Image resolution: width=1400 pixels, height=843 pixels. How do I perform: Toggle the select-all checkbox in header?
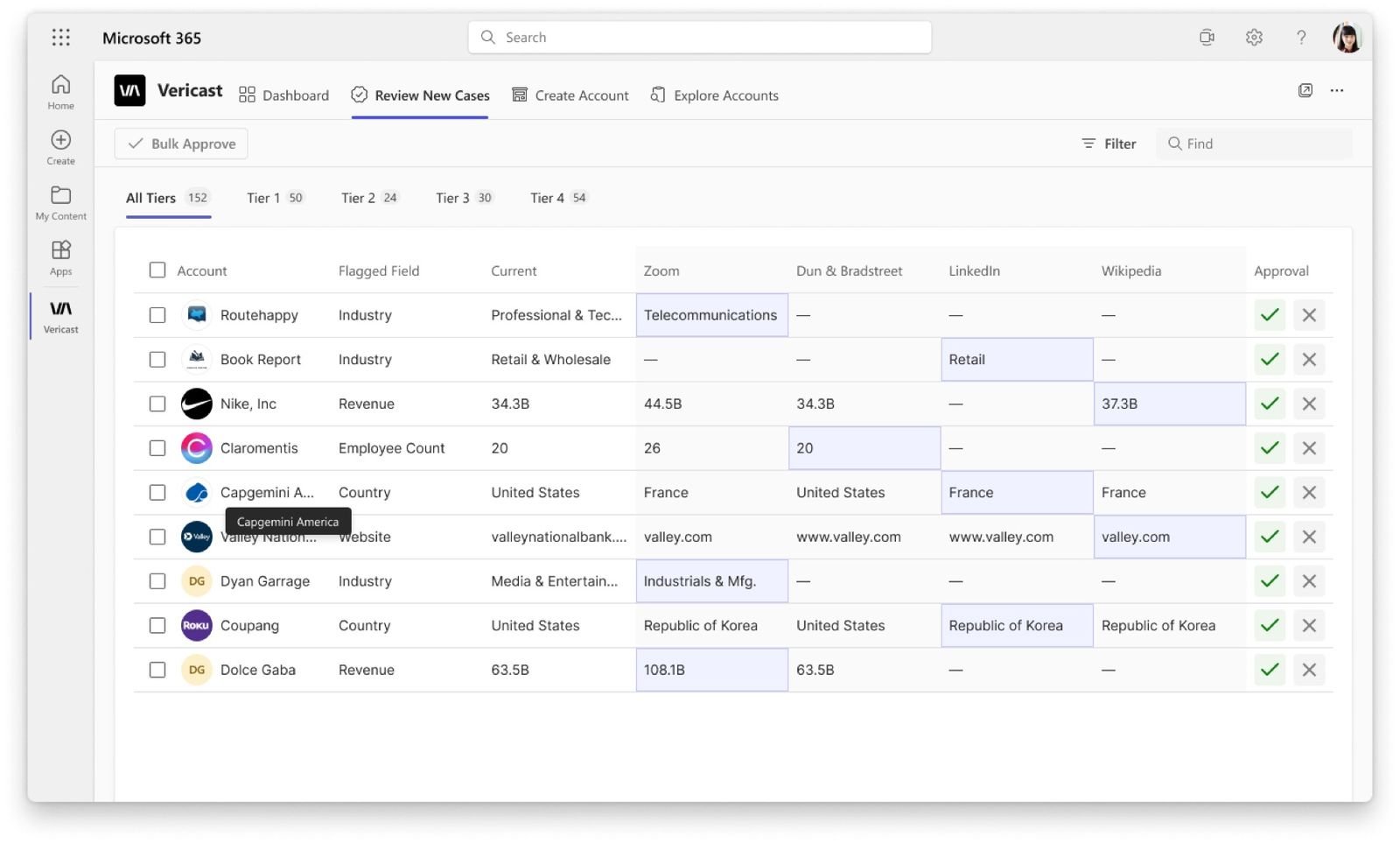[x=157, y=270]
